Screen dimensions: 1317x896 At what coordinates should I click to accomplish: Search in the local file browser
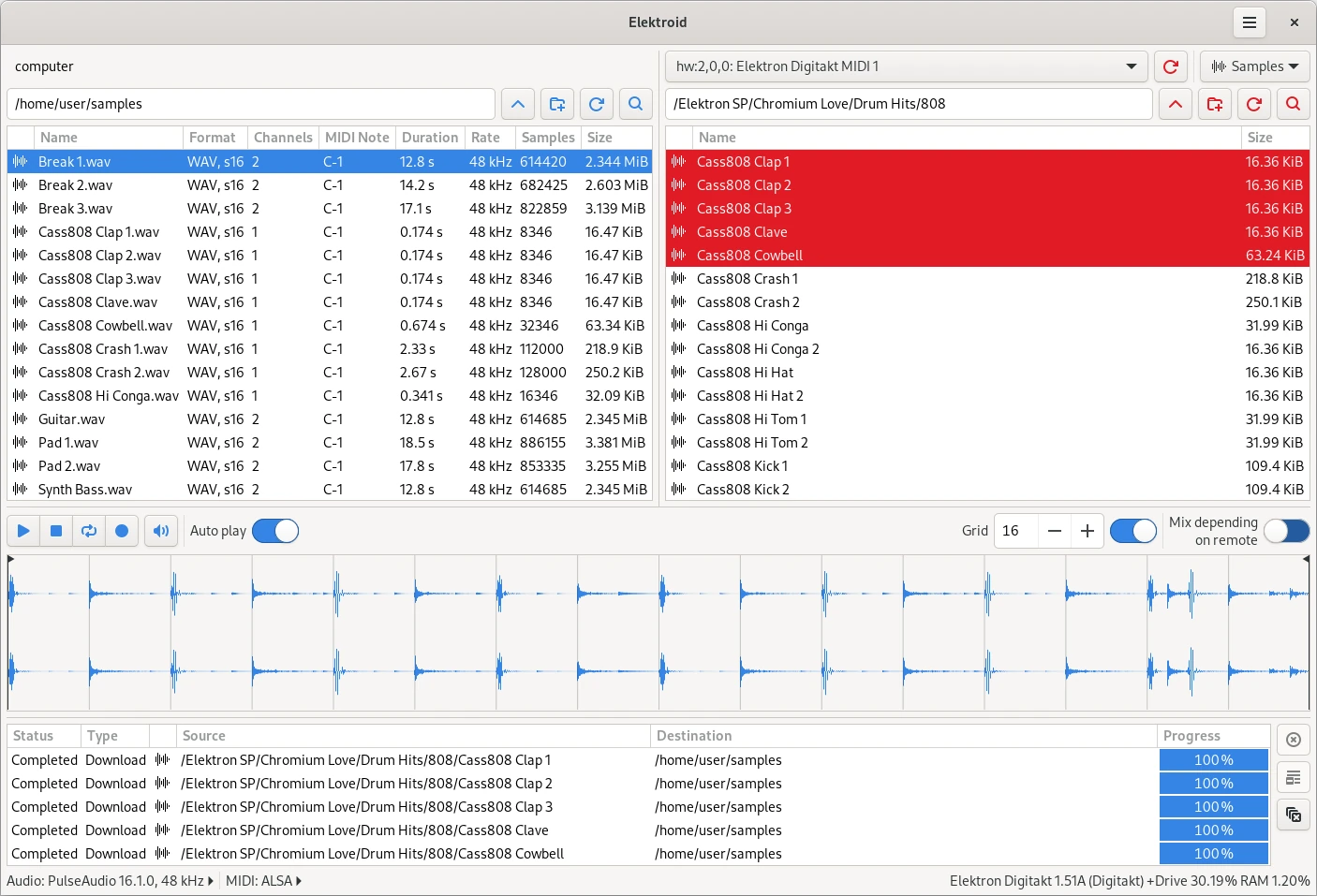coord(636,104)
